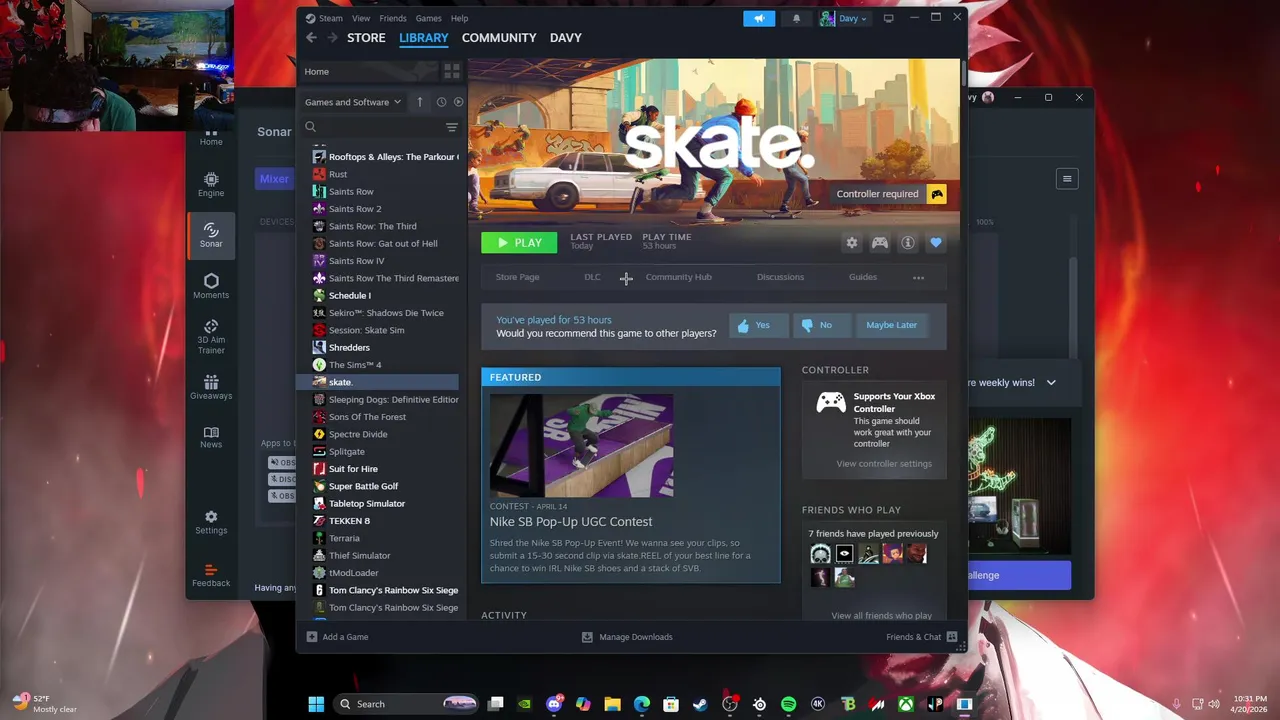The image size is (1280, 720).
Task: Open the Steam notifications bell
Action: (797, 18)
